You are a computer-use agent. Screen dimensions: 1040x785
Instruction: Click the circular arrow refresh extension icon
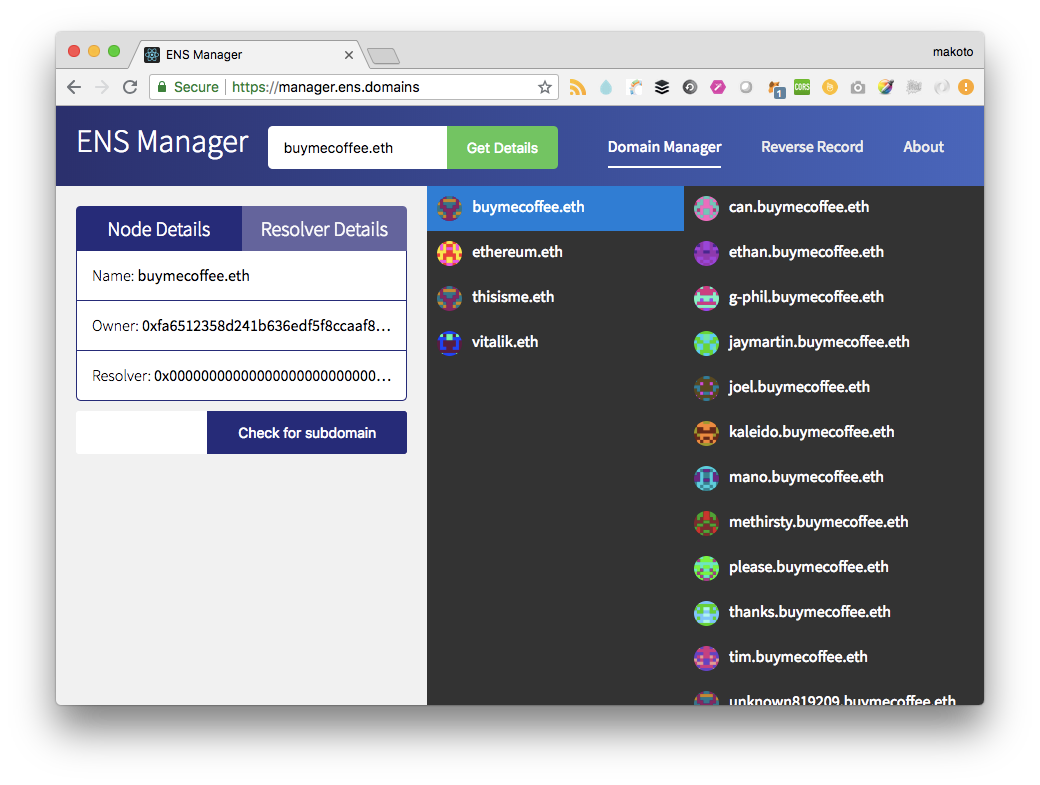pos(690,87)
